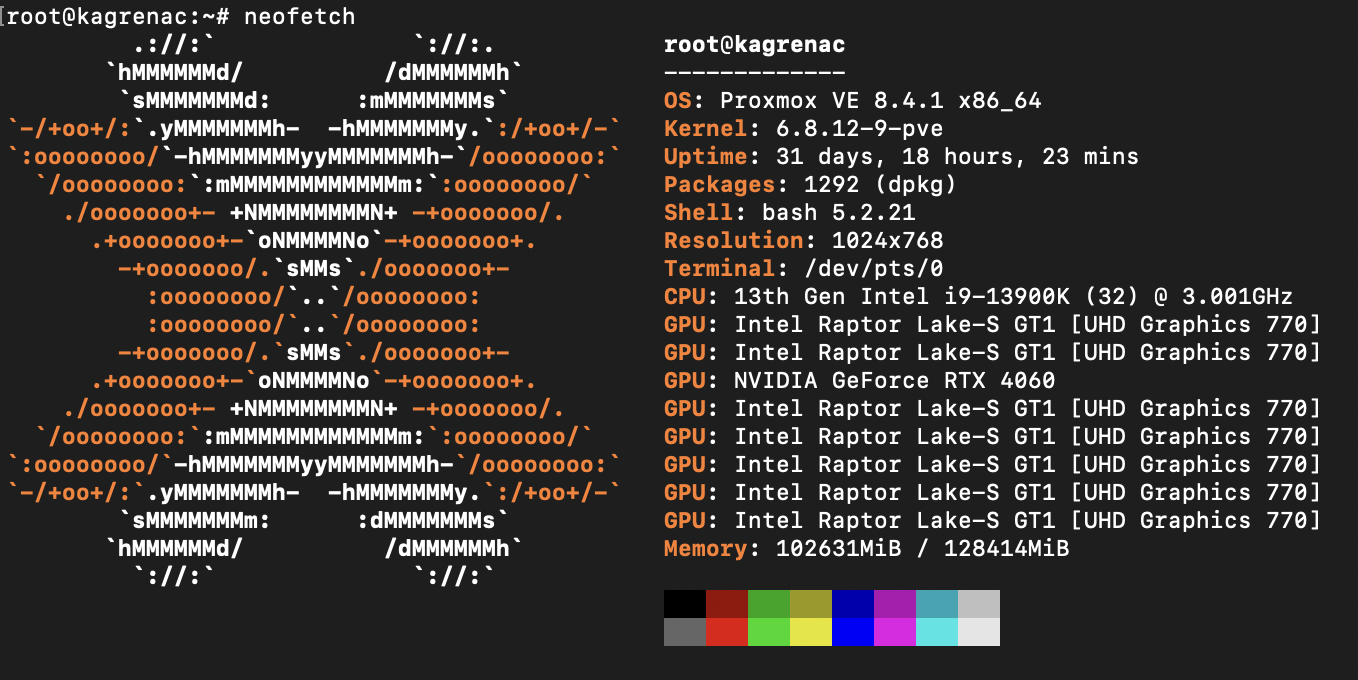
Task: Click 'NVIDIA GeForce RTX 4060' GPU entry
Action: click(895, 381)
